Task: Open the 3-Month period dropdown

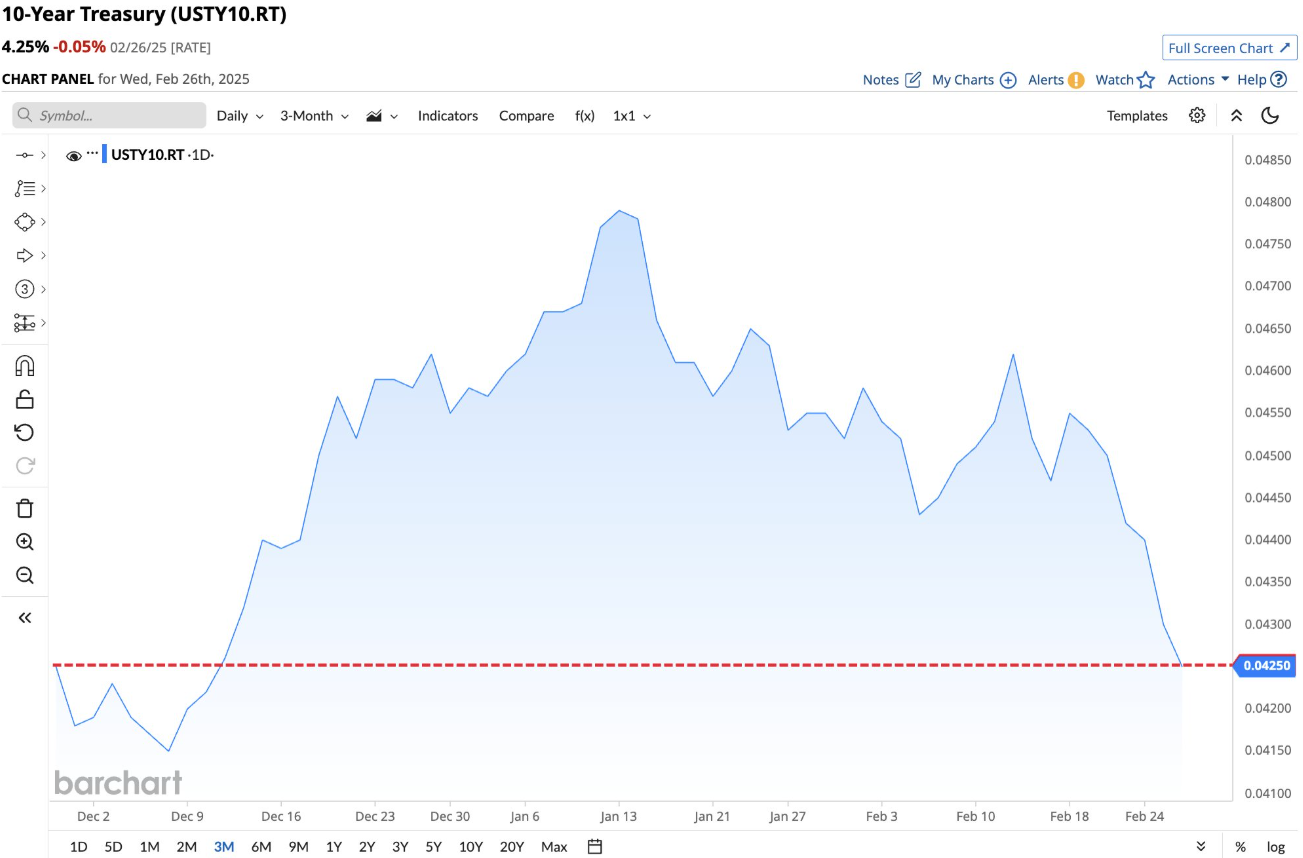Action: coord(314,116)
